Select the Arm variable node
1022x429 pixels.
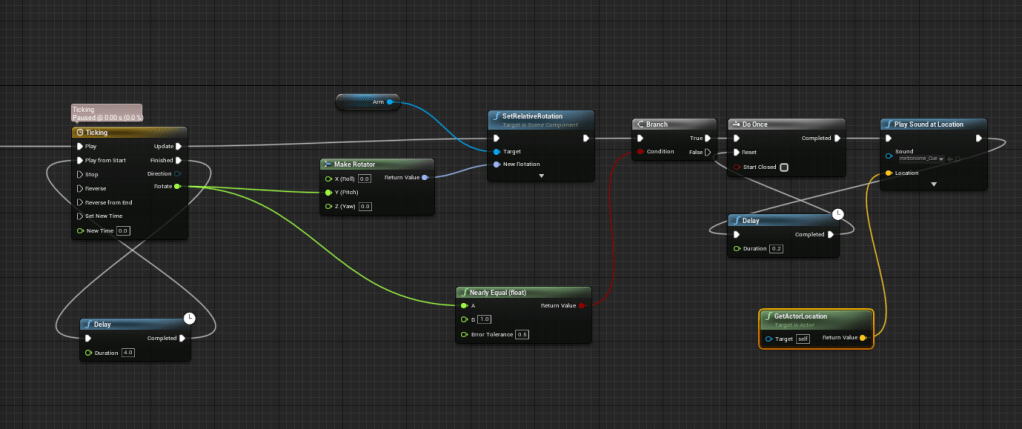[x=367, y=101]
